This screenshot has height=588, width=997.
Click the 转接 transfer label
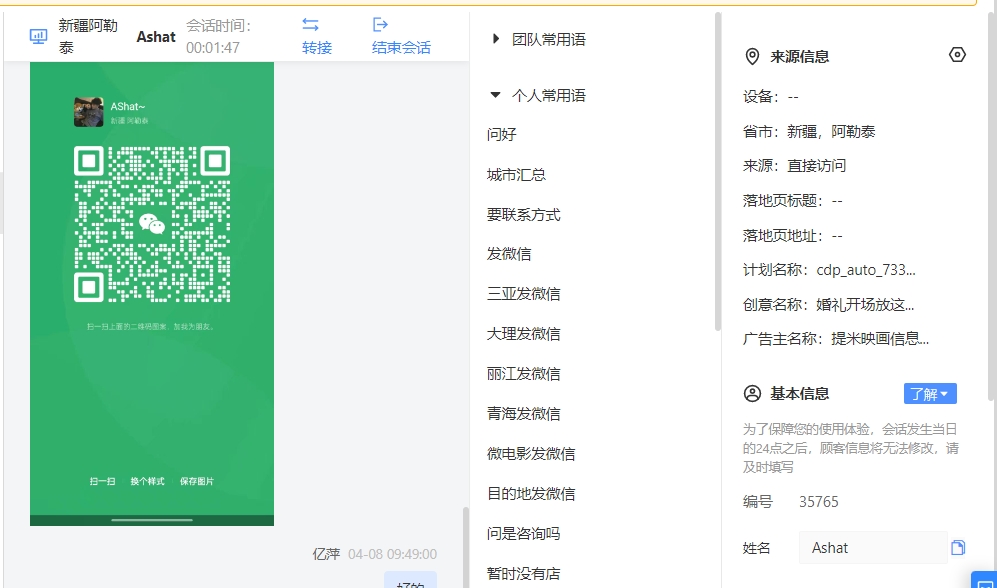pos(317,48)
